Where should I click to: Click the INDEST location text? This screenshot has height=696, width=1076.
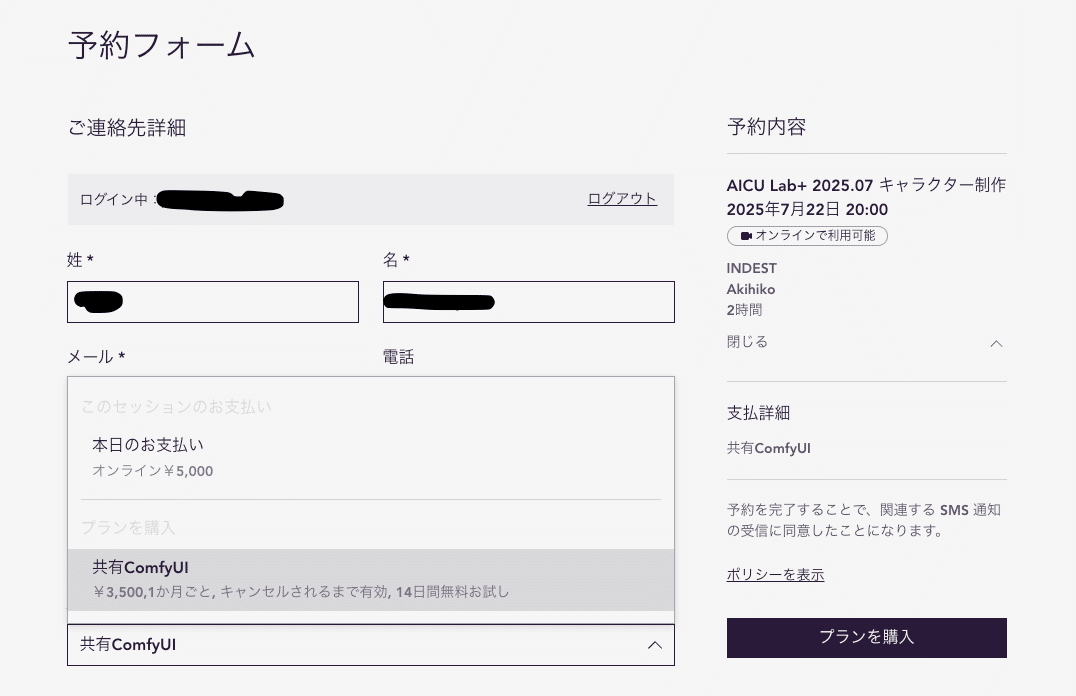(x=751, y=268)
